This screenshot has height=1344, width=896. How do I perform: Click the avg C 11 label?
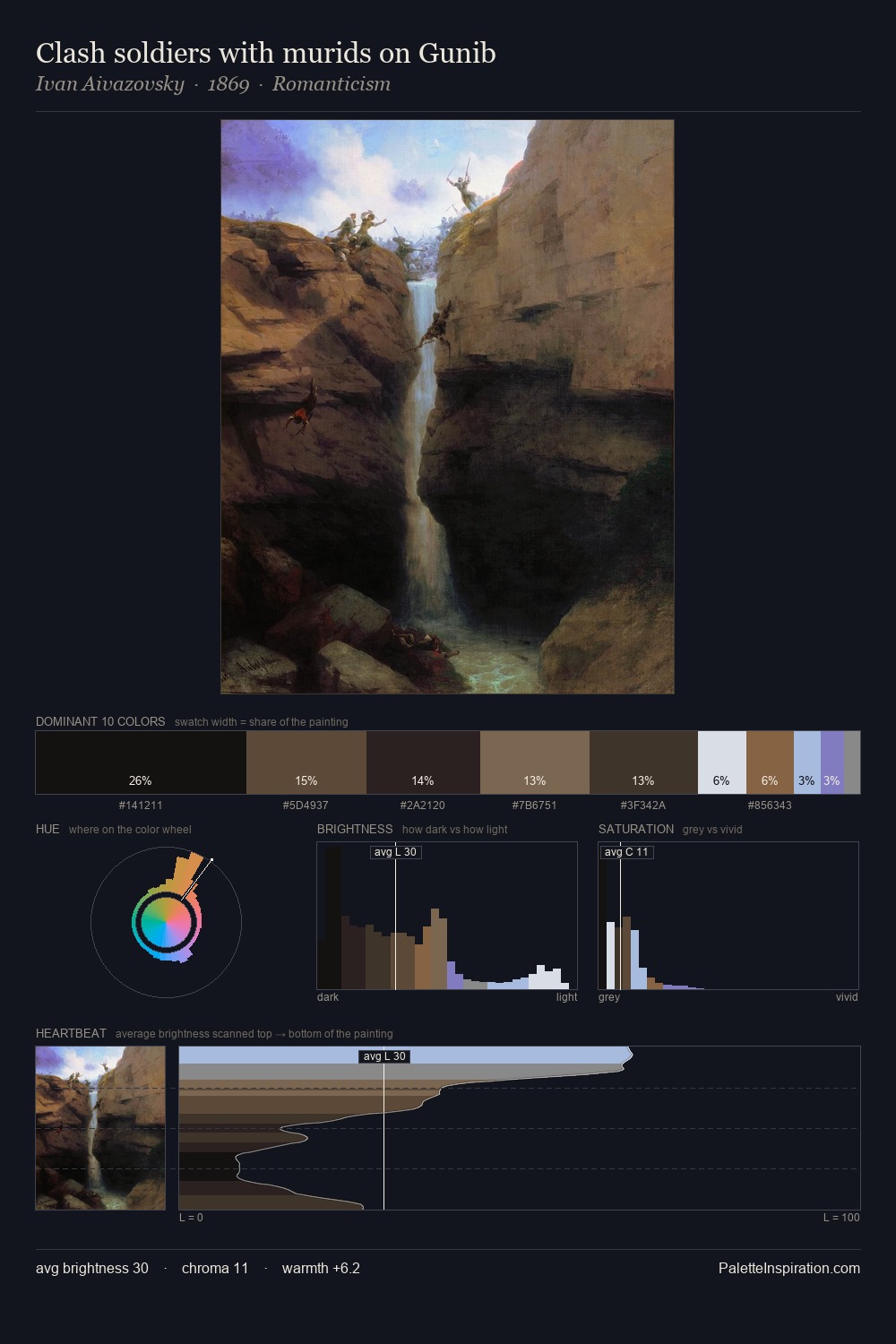pyautogui.click(x=626, y=852)
